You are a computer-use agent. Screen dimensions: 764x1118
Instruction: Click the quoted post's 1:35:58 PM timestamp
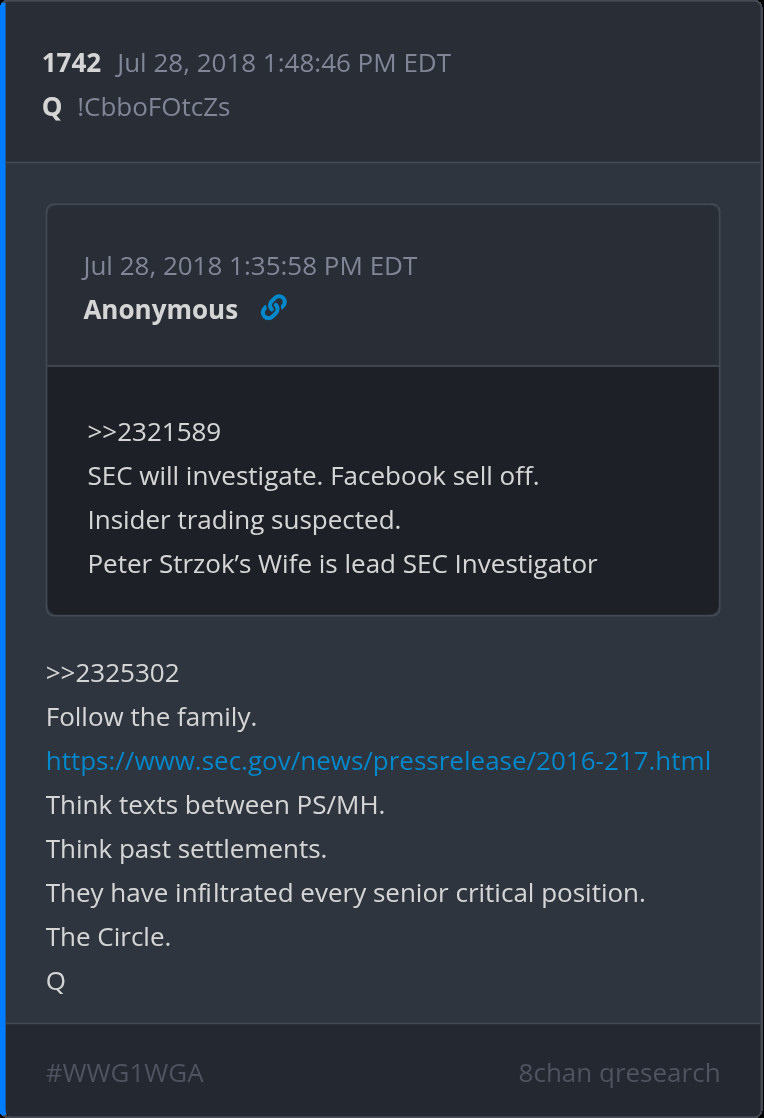pos(250,266)
